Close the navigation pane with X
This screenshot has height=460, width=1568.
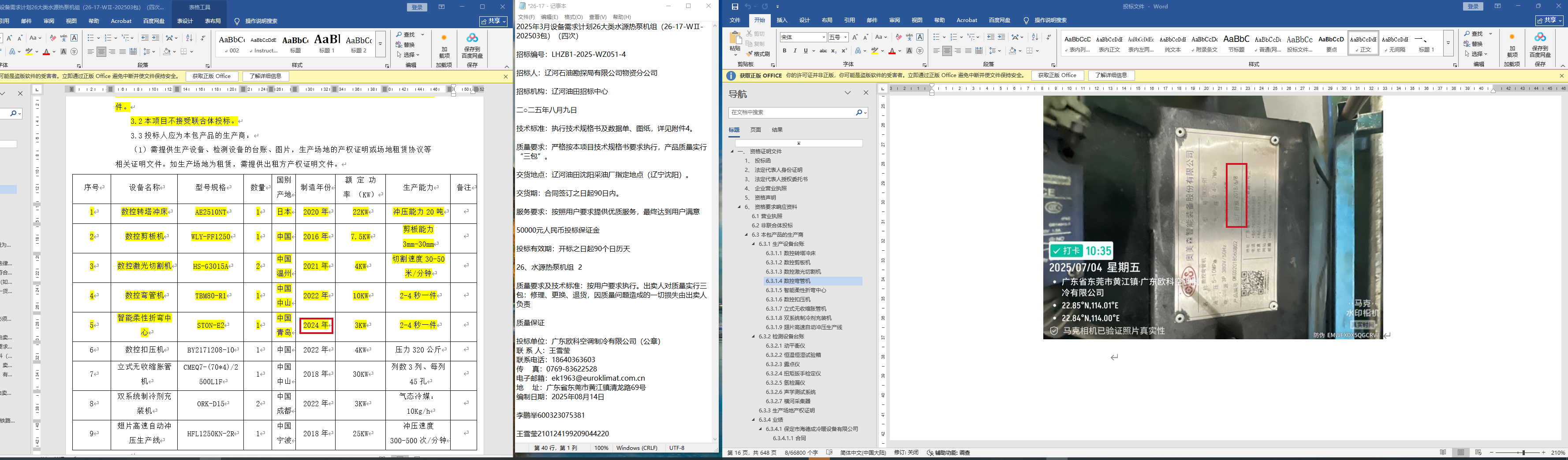[866, 93]
